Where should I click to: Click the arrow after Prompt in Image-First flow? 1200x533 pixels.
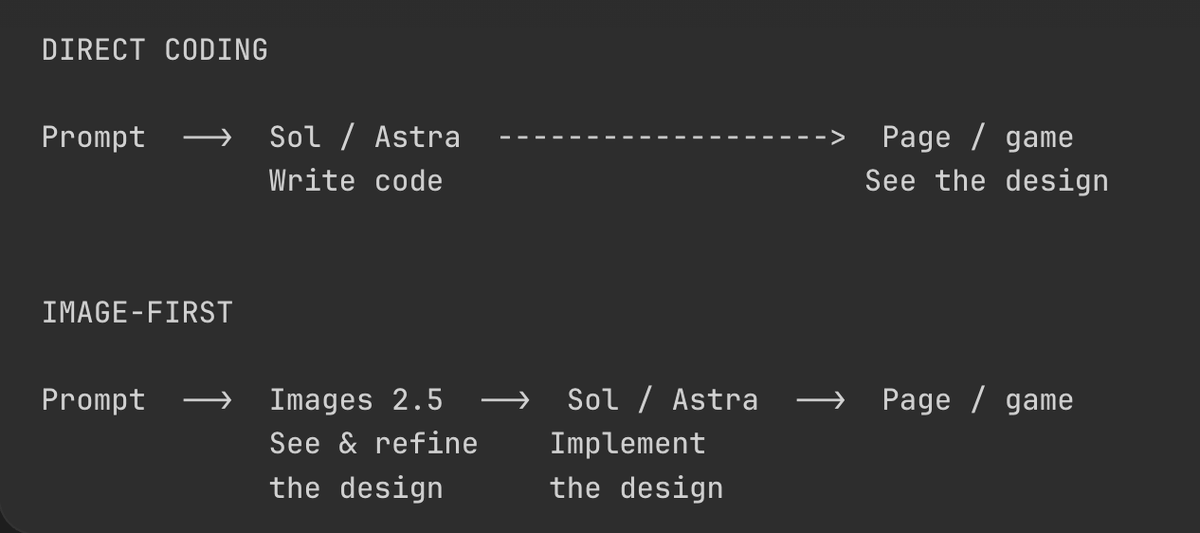coord(208,401)
